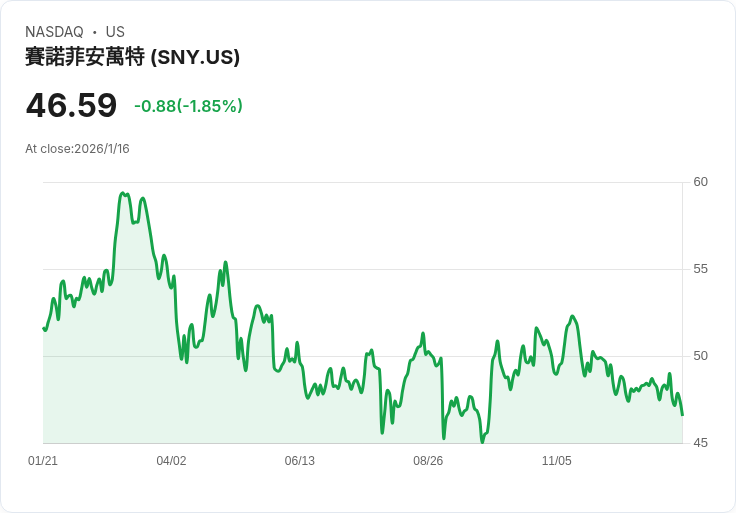Click the 01/21 date on x-axis
This screenshot has height=513, width=736.
click(x=43, y=461)
